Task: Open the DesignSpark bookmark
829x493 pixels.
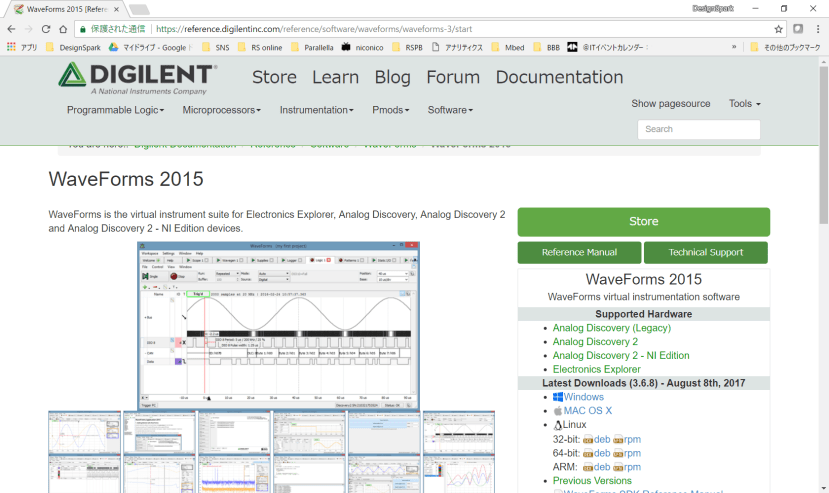Action: point(73,47)
